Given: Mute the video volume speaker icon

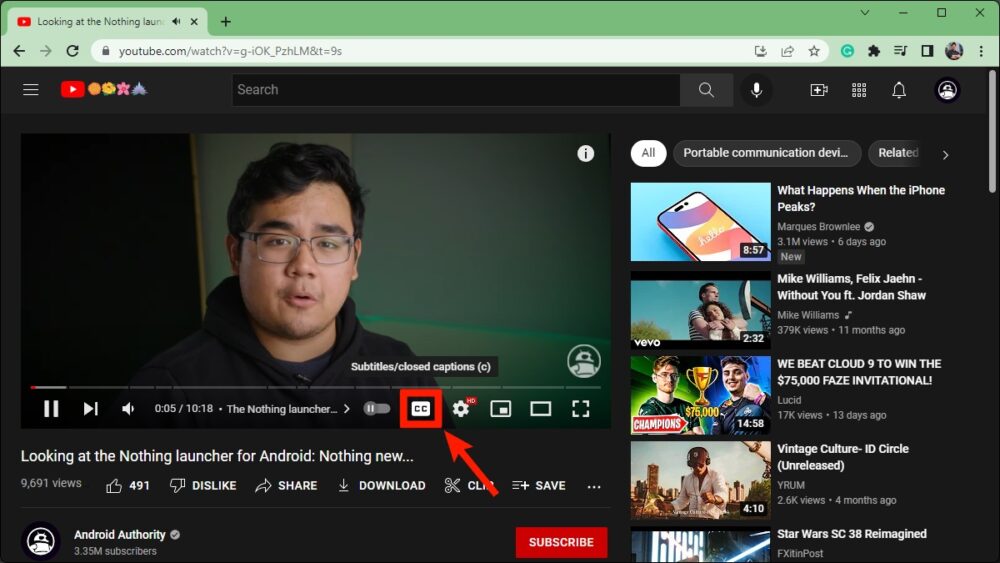Looking at the screenshot, I should (128, 409).
